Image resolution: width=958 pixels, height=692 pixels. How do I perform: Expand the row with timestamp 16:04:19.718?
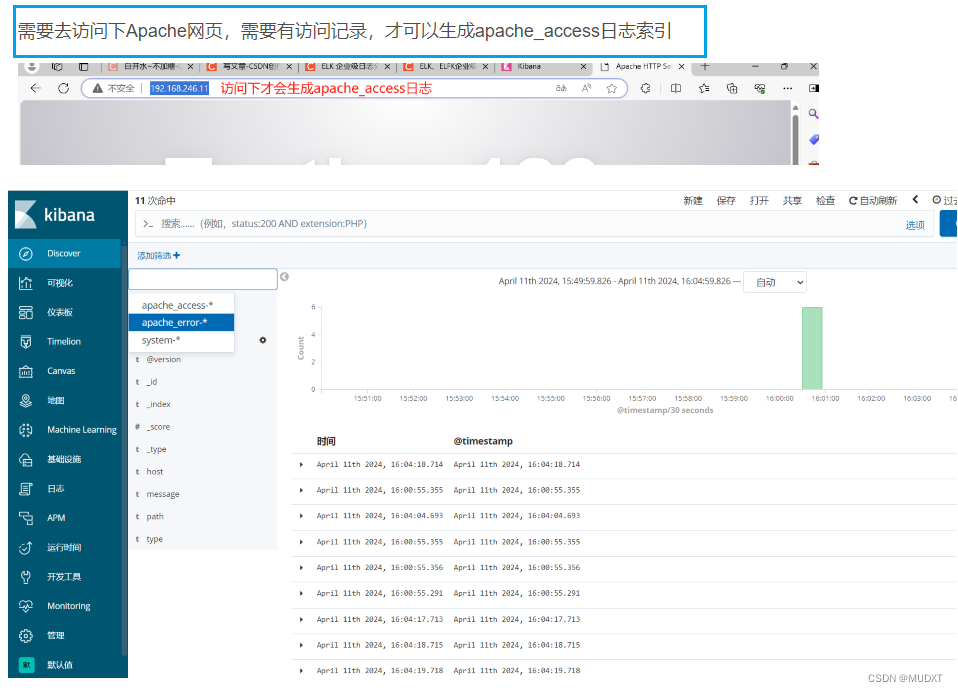coord(301,671)
